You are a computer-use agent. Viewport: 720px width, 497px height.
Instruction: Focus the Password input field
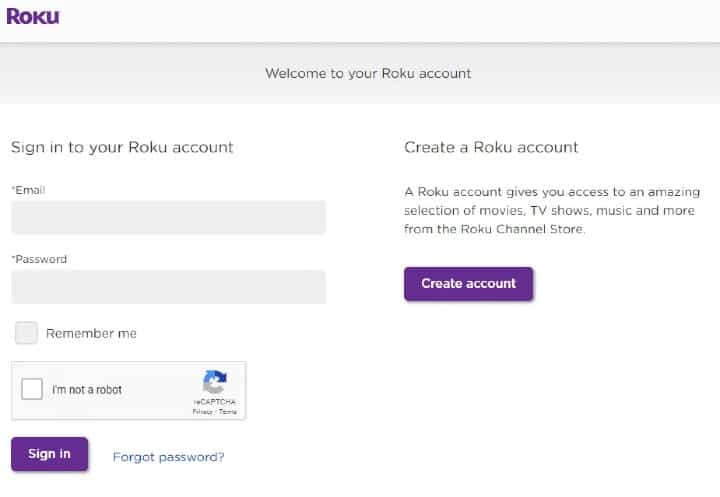[x=169, y=287]
